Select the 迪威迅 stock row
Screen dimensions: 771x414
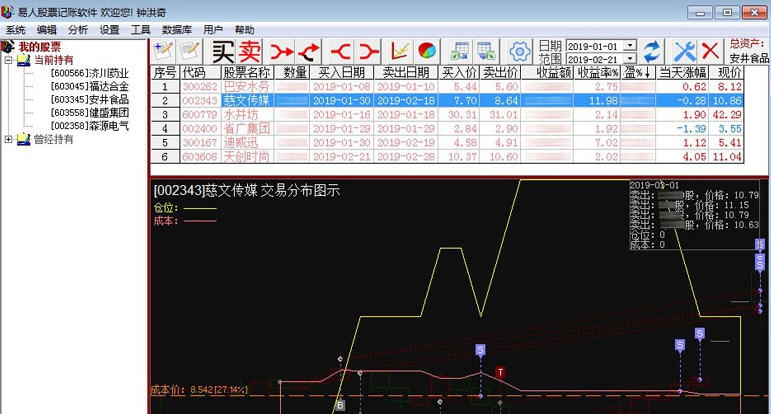[446, 143]
